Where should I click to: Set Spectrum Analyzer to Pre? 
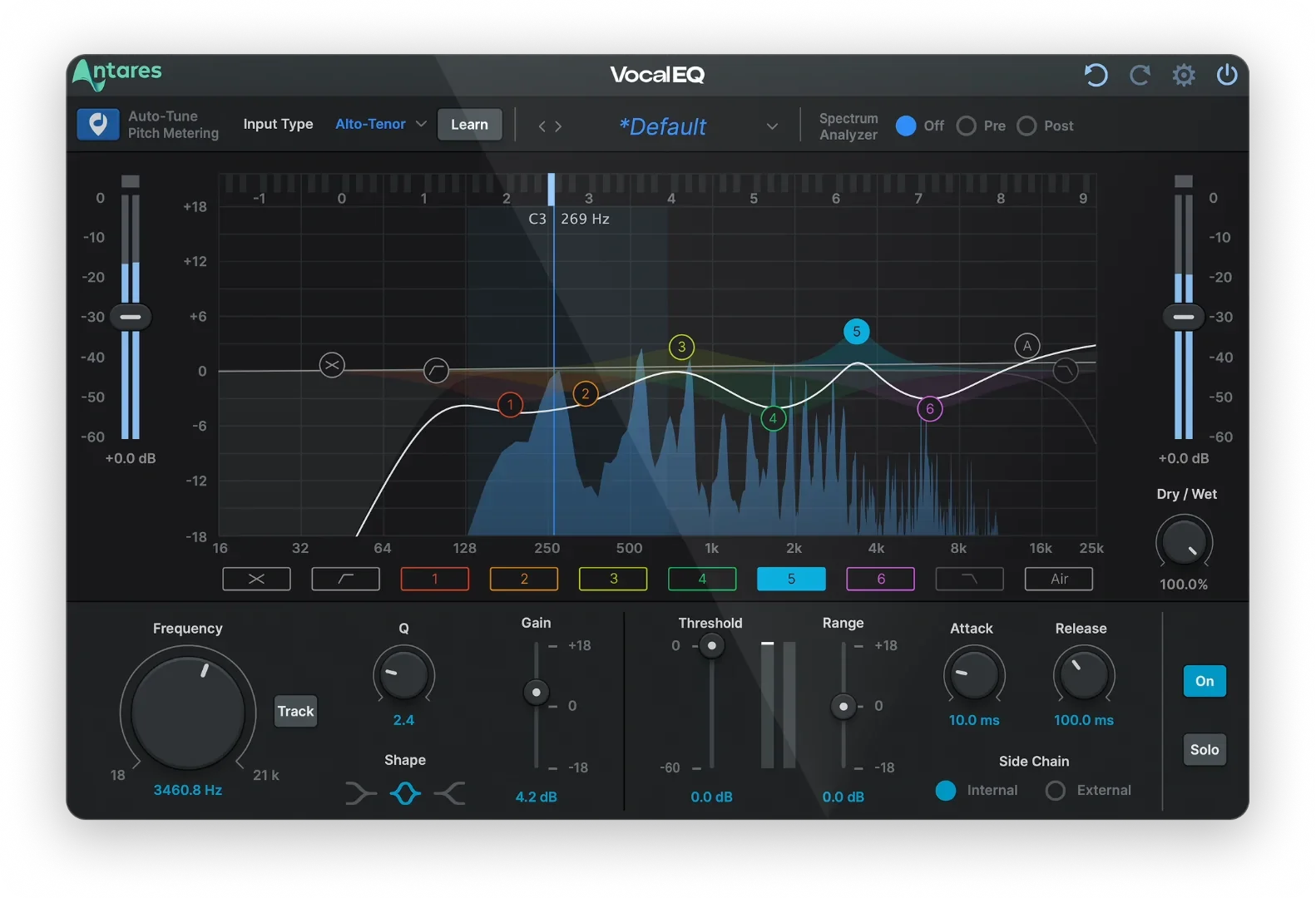coord(966,126)
